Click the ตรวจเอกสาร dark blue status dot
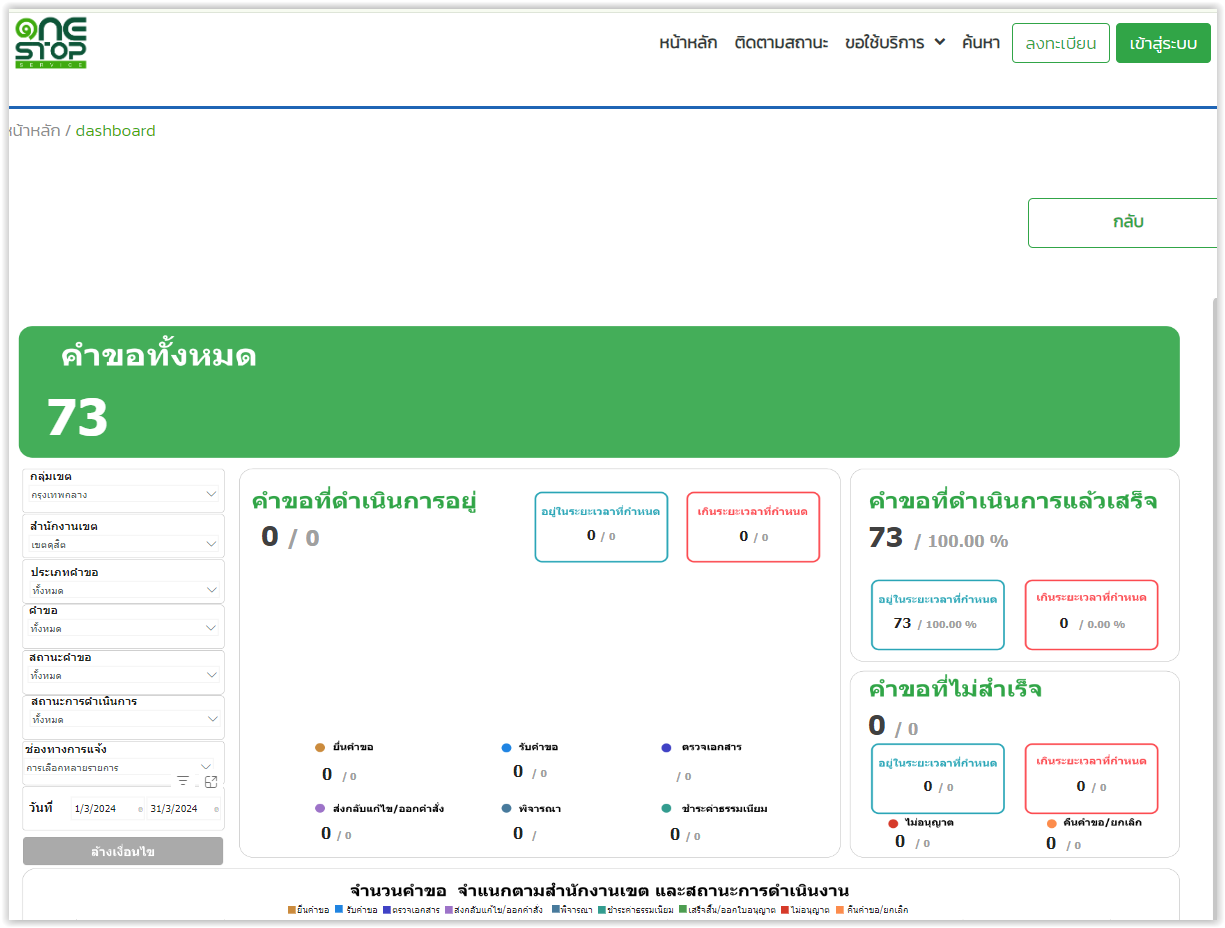Image resolution: width=1225 pixels, height=928 pixels. pos(667,747)
